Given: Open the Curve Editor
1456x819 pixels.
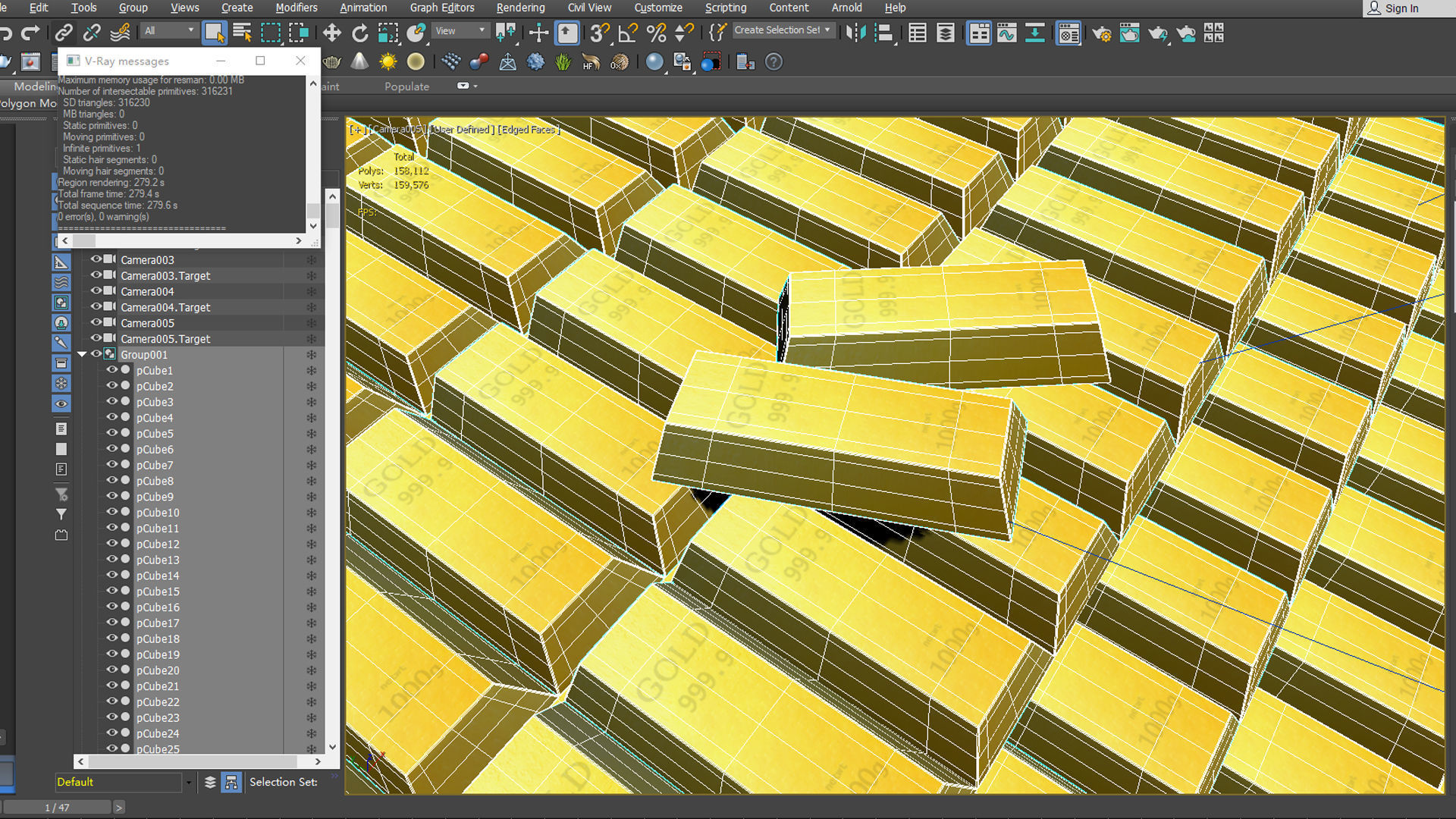Looking at the screenshot, I should coord(1006,33).
